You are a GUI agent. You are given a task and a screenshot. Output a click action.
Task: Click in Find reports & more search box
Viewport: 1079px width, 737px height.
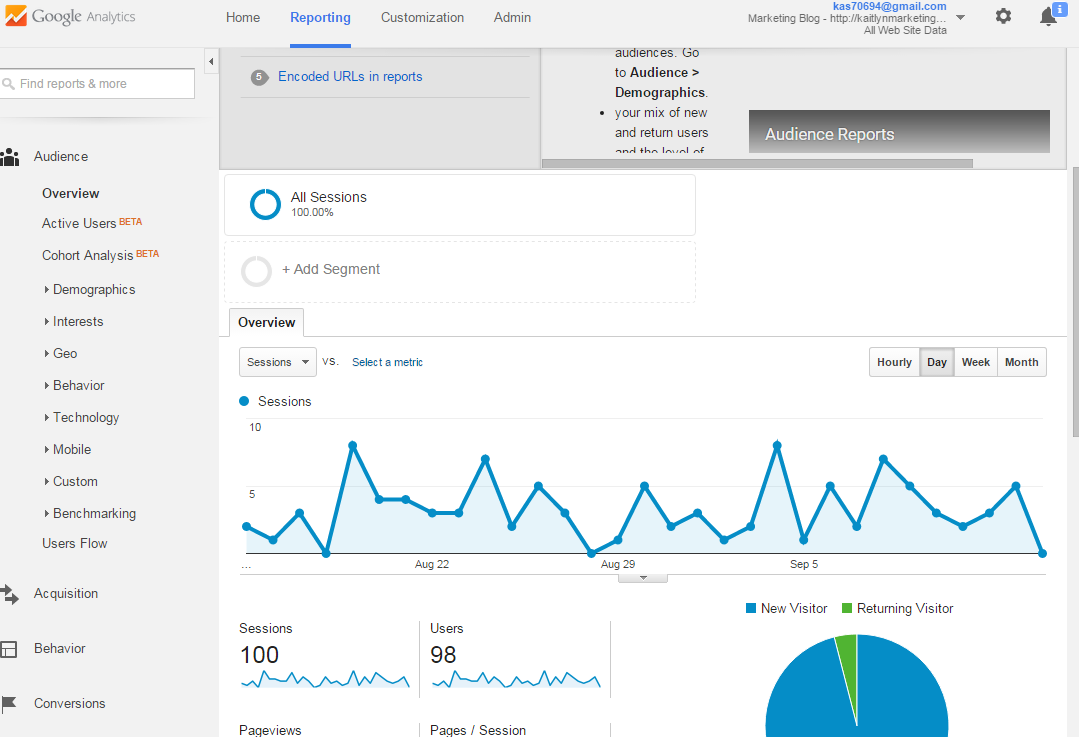97,83
